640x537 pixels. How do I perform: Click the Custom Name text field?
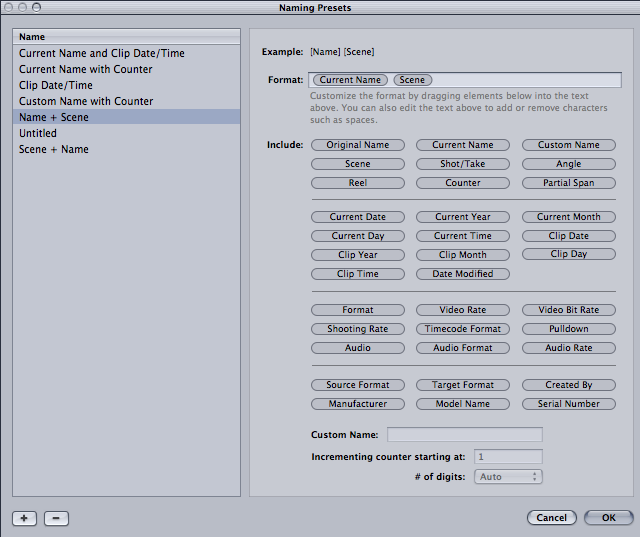coord(464,435)
